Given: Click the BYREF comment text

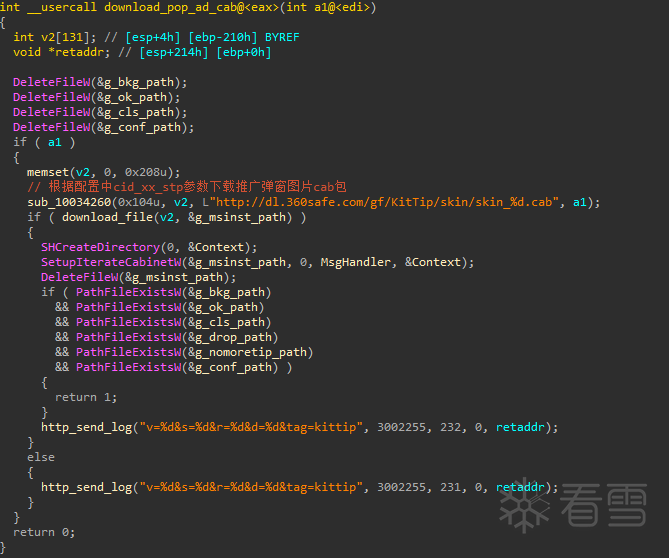Looking at the screenshot, I should (x=282, y=37).
